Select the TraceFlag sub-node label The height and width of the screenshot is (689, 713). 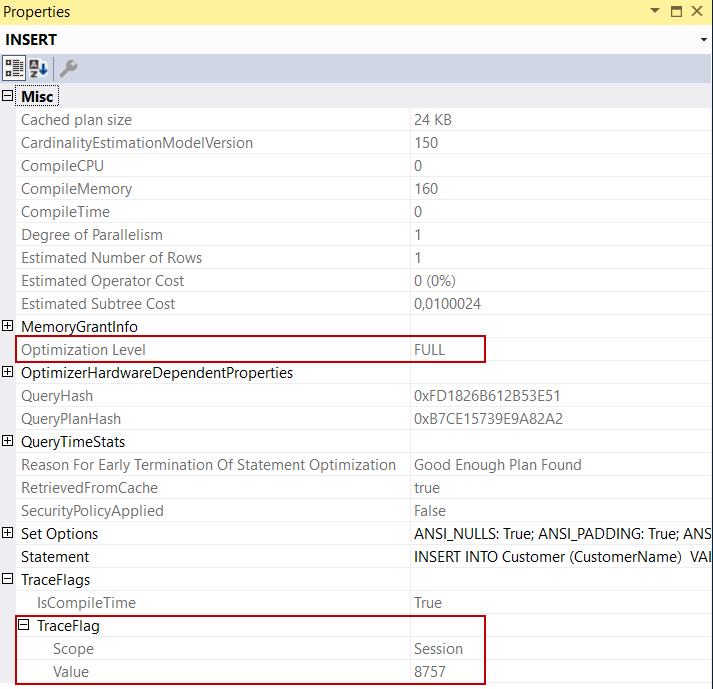(68, 625)
